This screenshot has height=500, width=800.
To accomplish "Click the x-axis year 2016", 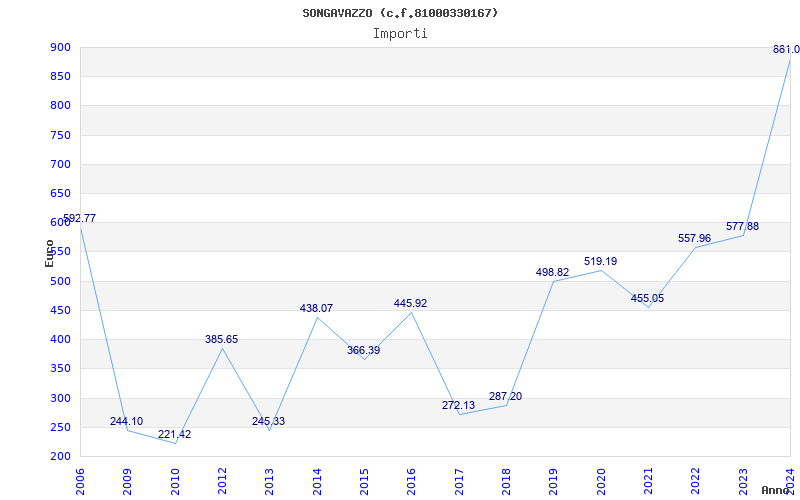I will pos(412,481).
